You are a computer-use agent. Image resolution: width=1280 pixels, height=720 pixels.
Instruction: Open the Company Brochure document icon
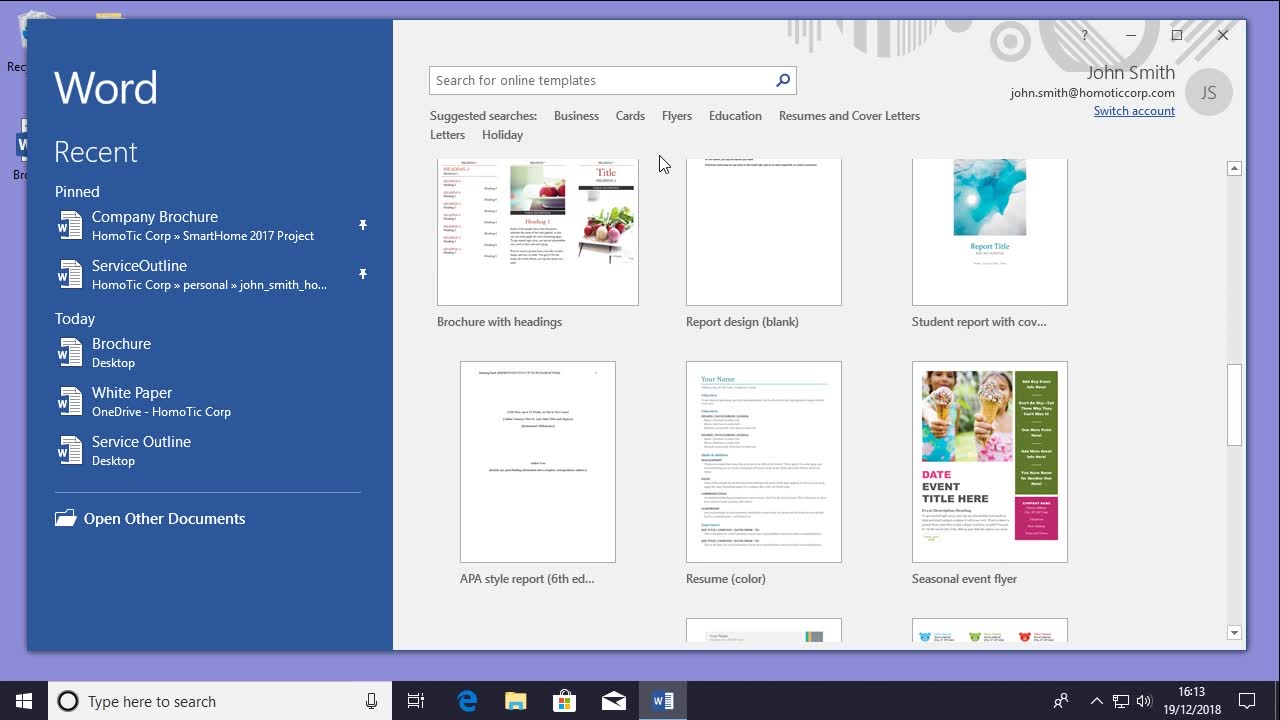click(69, 226)
